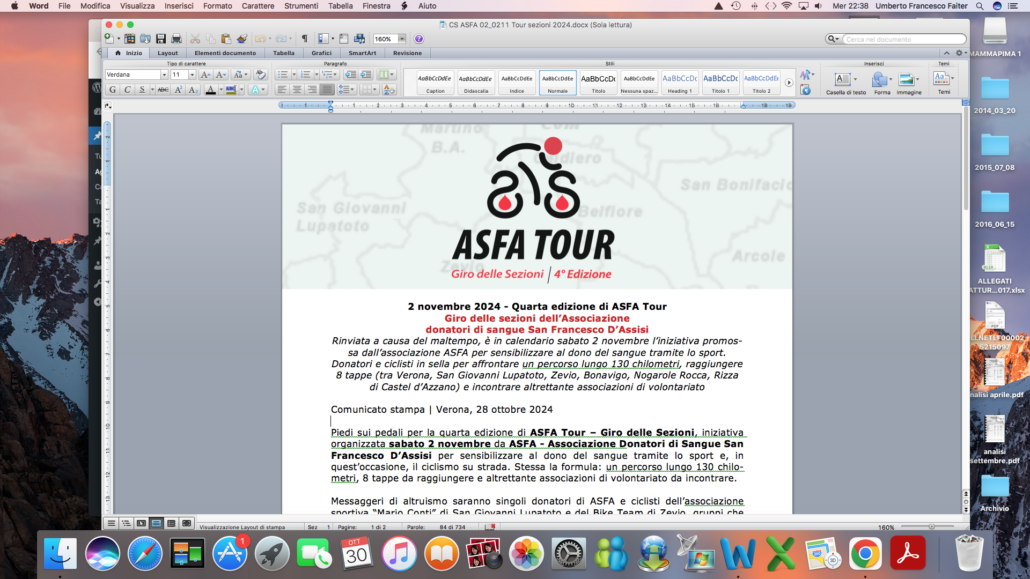Align text to the right

click(x=311, y=90)
